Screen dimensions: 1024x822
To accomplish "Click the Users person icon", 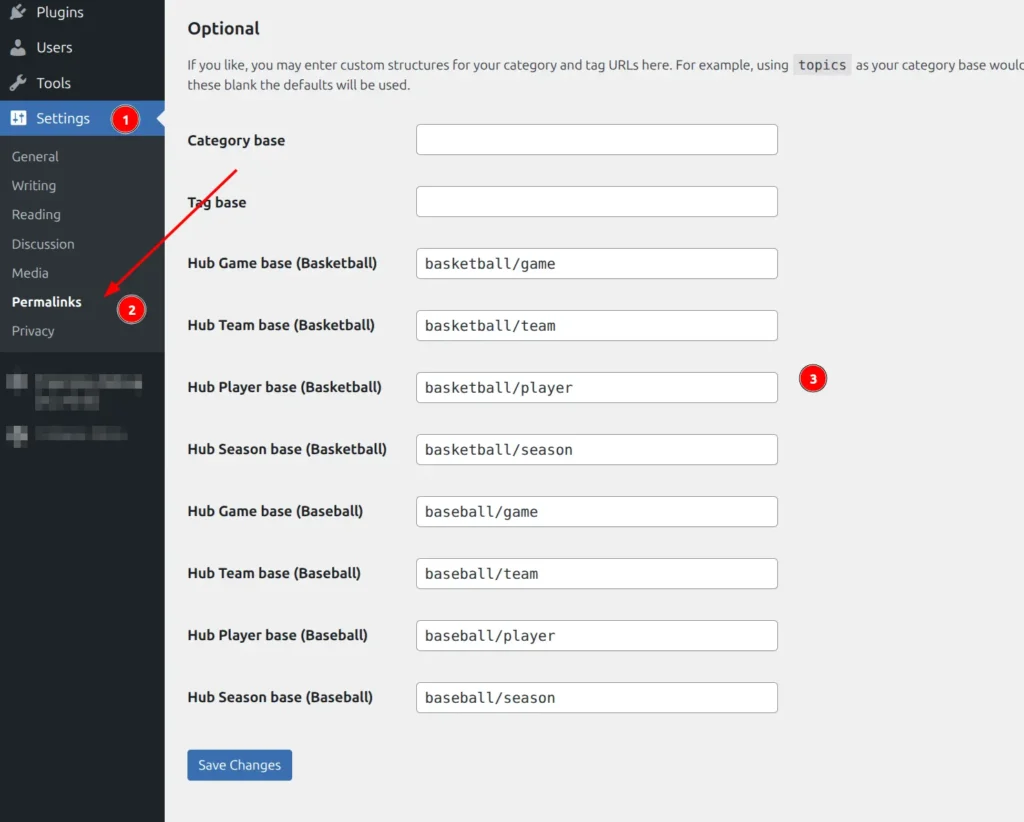I will point(18,48).
